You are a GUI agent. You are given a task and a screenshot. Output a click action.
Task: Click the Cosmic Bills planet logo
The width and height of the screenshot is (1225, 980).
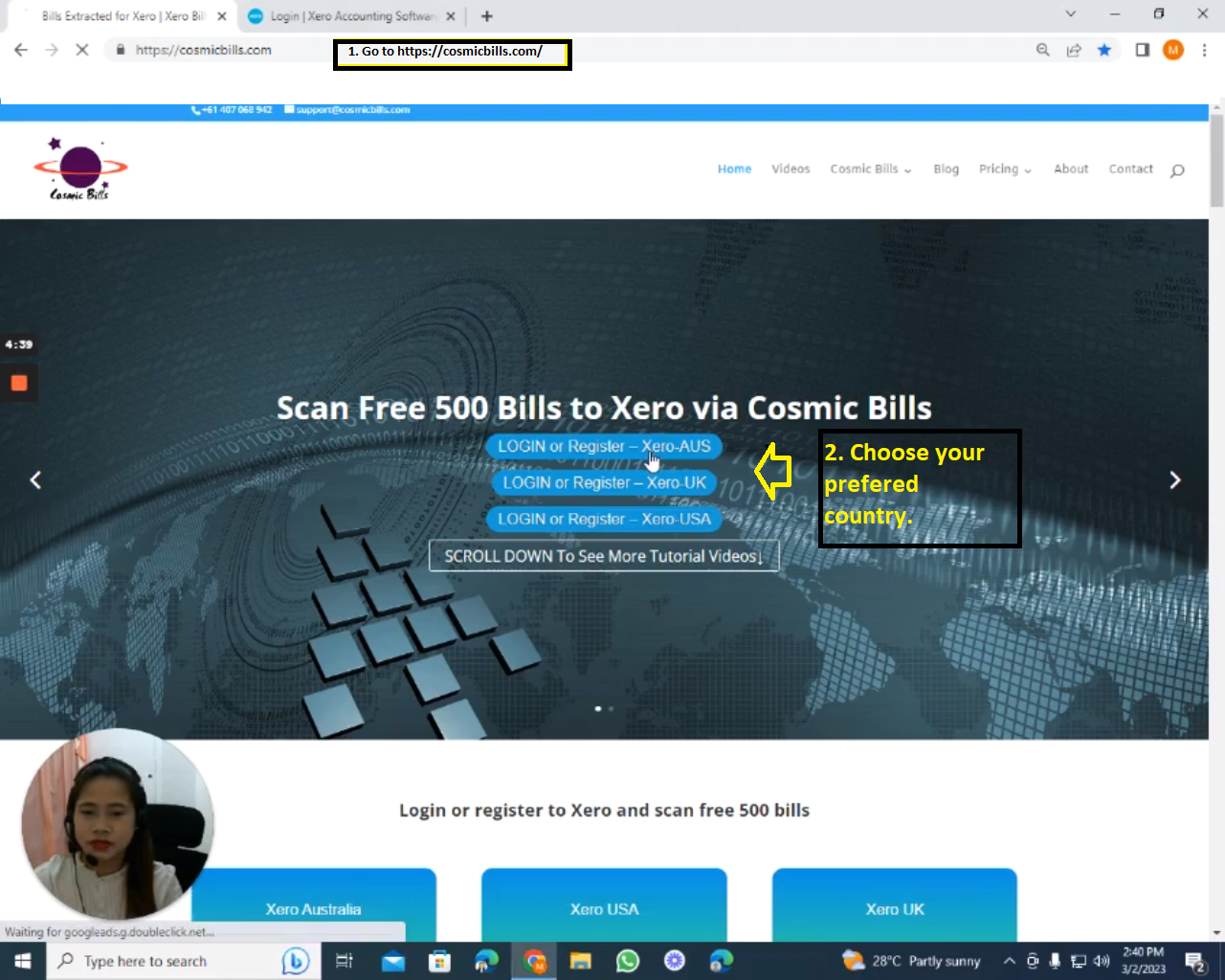click(80, 168)
